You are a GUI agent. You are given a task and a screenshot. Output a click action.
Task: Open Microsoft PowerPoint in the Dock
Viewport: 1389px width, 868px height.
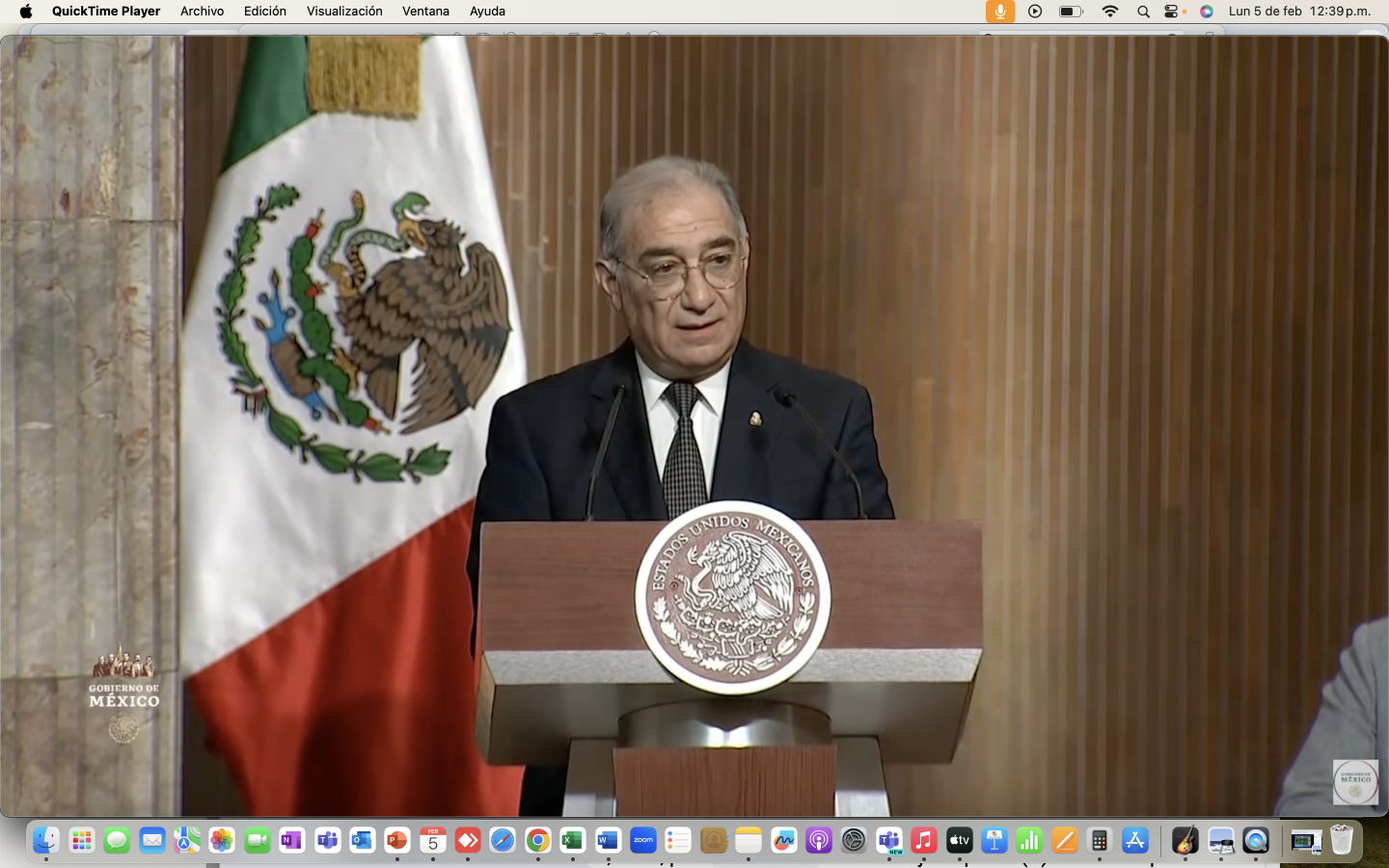point(396,841)
